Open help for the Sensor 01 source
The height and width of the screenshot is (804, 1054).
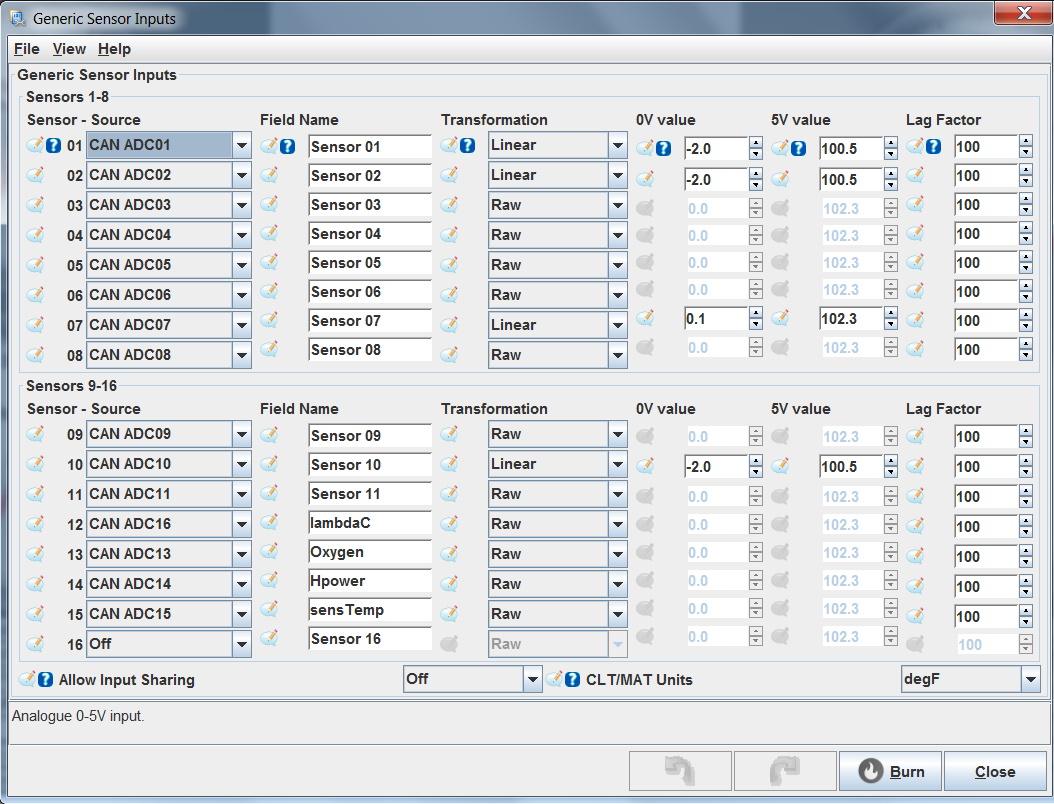point(52,145)
